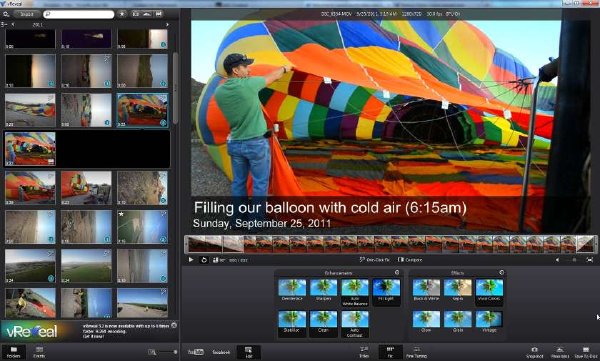Open the gallery settings gear dropdown
Viewport: 600px width, 361px height.
click(6, 14)
